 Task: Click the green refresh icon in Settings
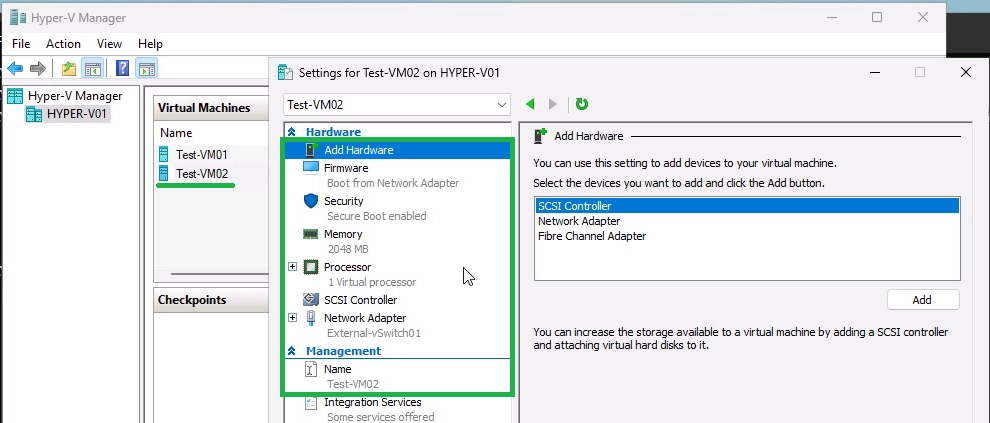click(x=582, y=104)
